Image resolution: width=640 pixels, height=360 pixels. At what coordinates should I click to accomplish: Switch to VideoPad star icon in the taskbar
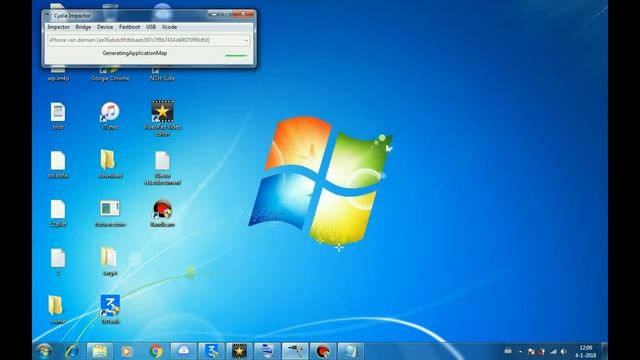[x=239, y=351]
